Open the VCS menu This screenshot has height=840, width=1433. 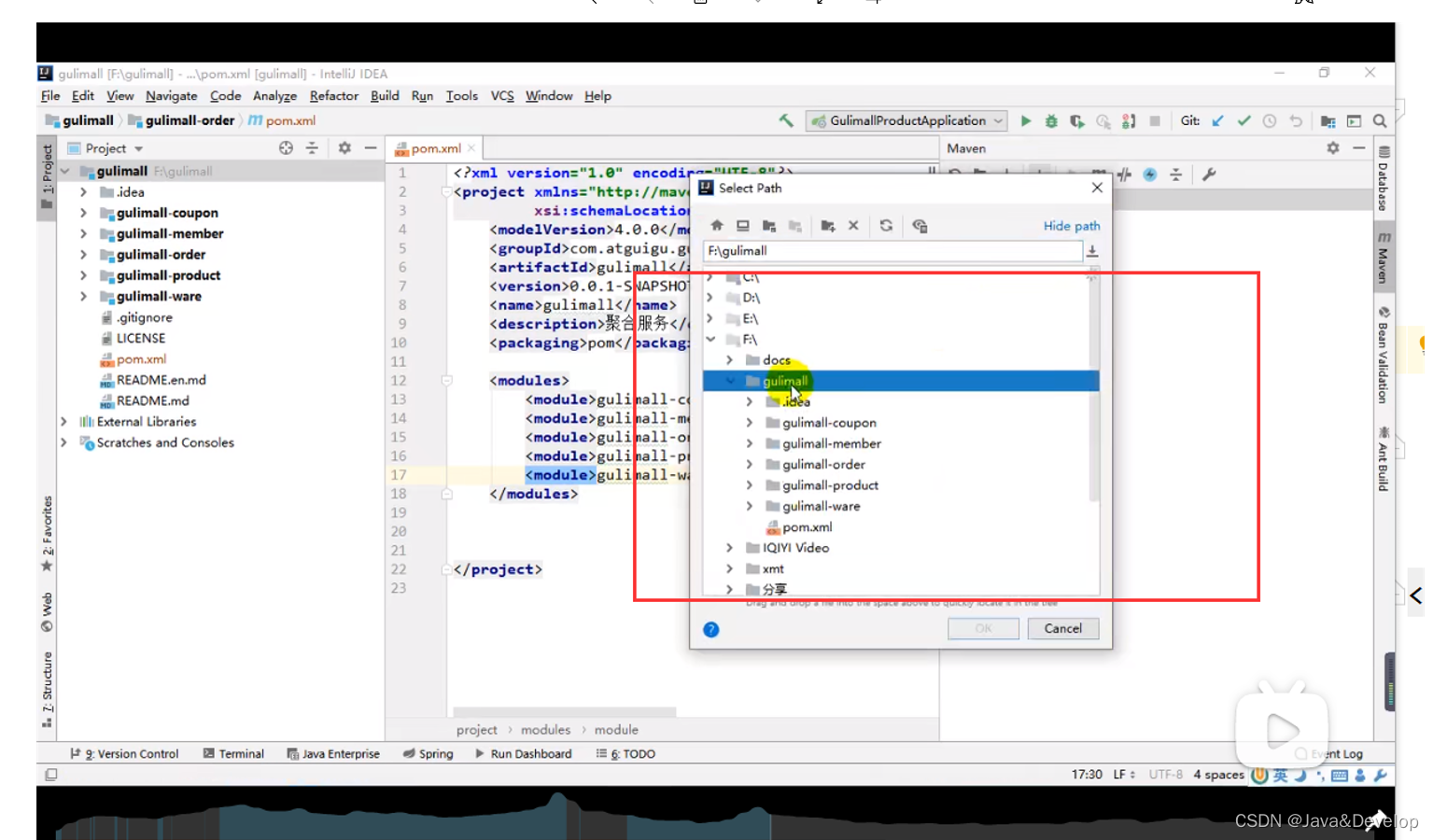502,96
